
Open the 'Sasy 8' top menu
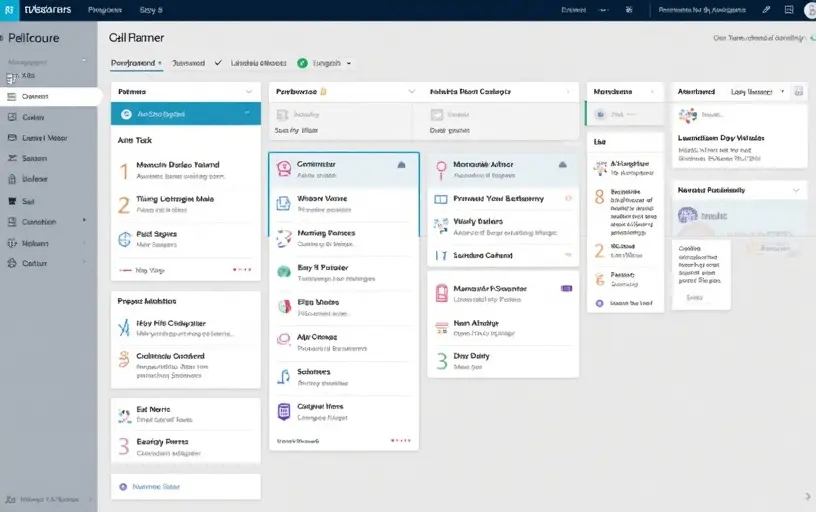click(x=151, y=10)
